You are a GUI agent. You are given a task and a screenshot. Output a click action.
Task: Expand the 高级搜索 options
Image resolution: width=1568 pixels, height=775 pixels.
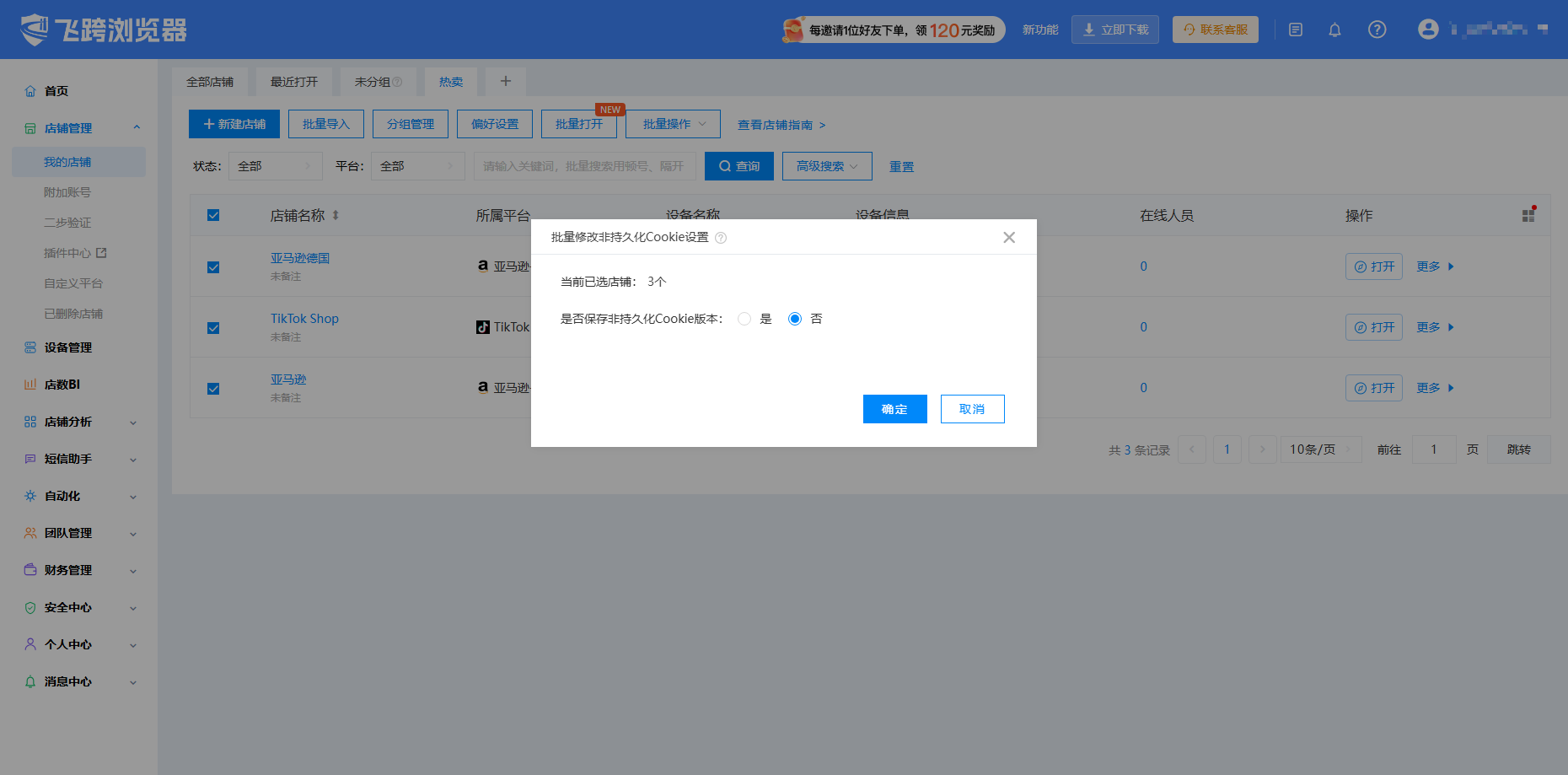tap(827, 166)
